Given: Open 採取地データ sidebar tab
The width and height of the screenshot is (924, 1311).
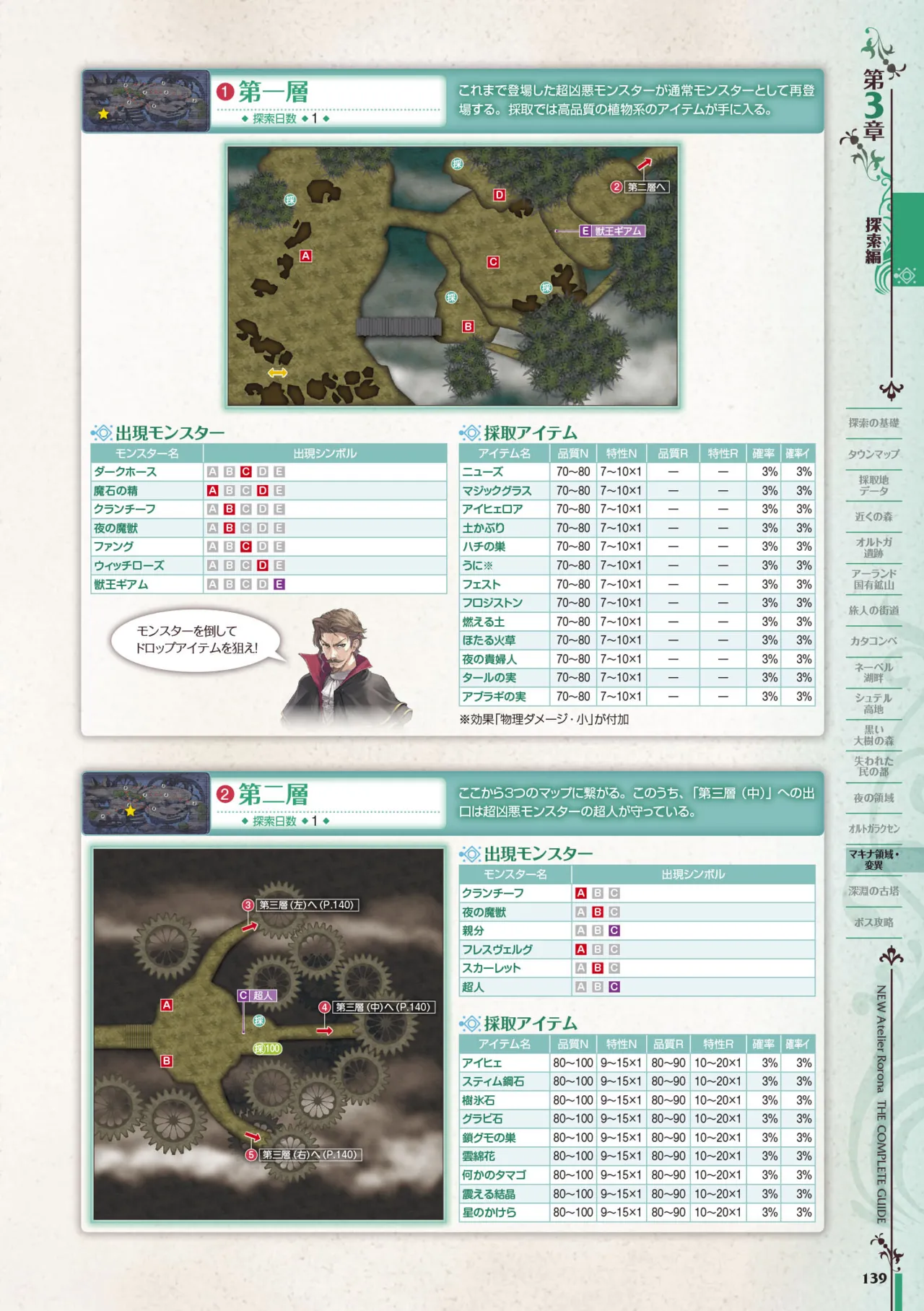Looking at the screenshot, I should 874,485.
